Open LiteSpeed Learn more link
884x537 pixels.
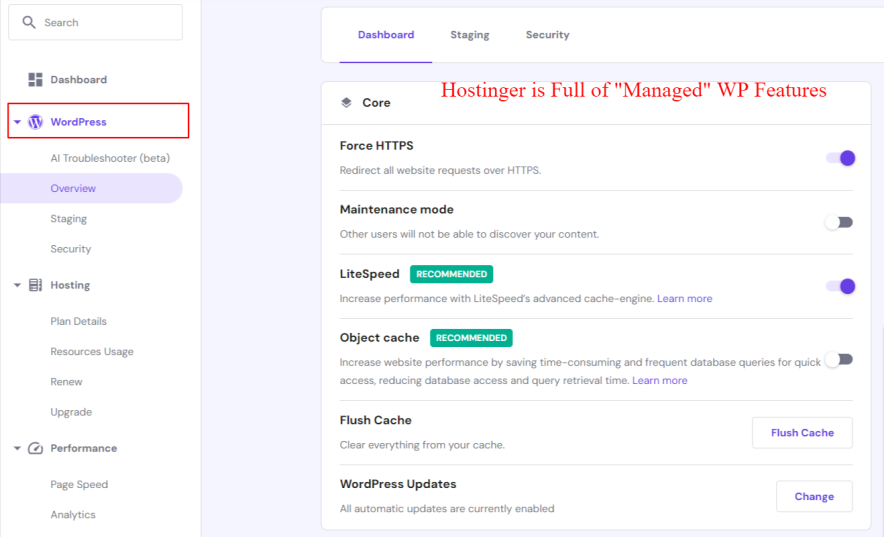684,299
